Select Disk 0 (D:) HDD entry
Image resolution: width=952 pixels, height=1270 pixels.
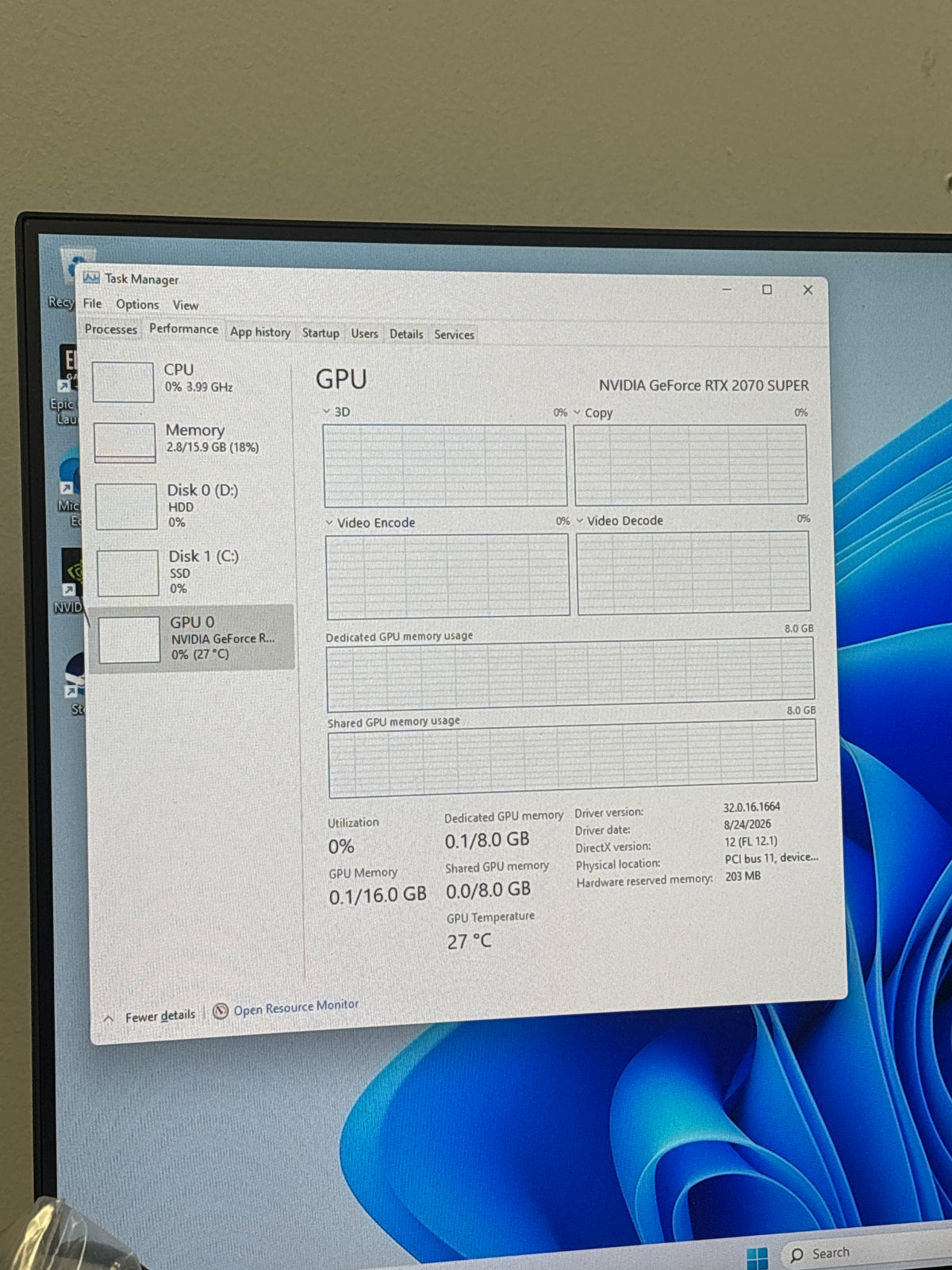(192, 506)
